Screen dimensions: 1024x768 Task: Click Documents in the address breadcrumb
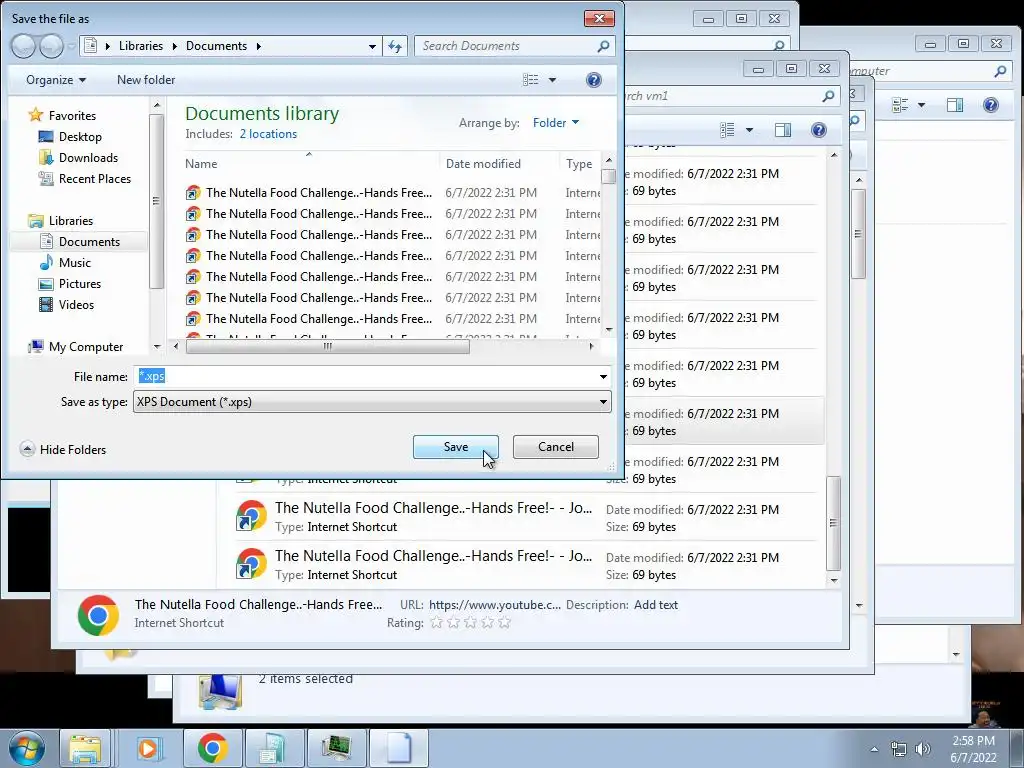coord(216,46)
